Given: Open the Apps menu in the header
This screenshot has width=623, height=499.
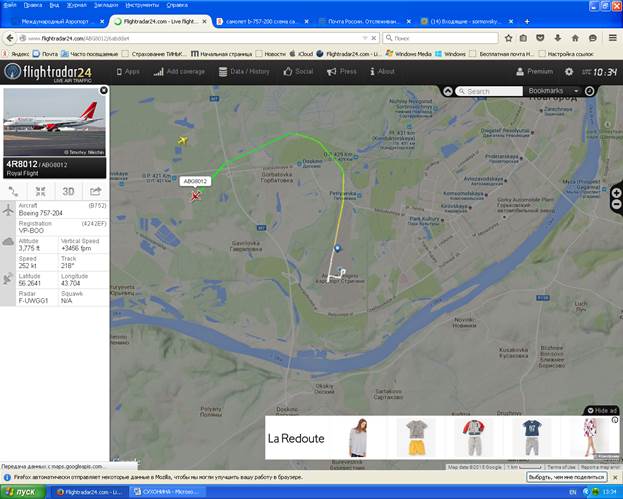Looking at the screenshot, I should point(128,72).
